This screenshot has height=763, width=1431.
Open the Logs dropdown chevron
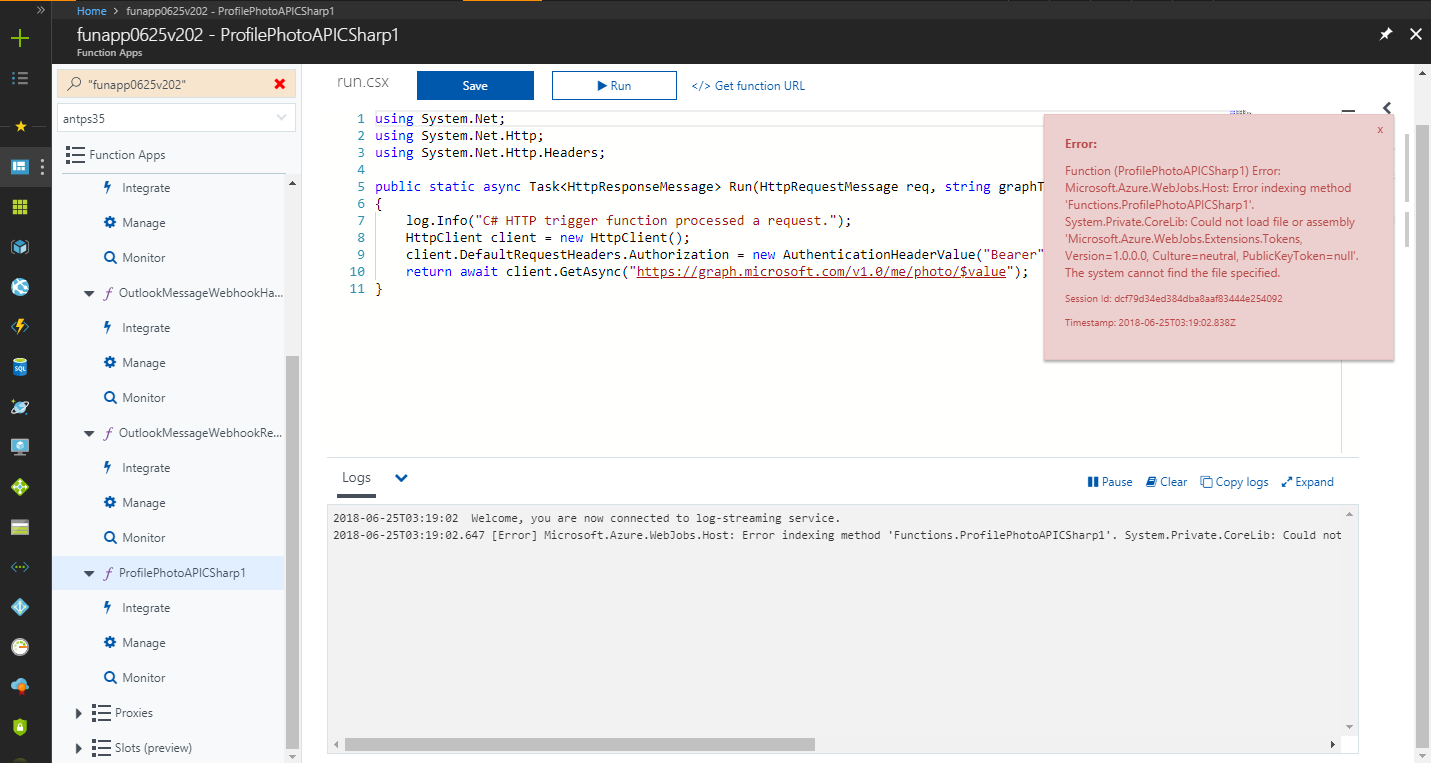pyautogui.click(x=400, y=478)
